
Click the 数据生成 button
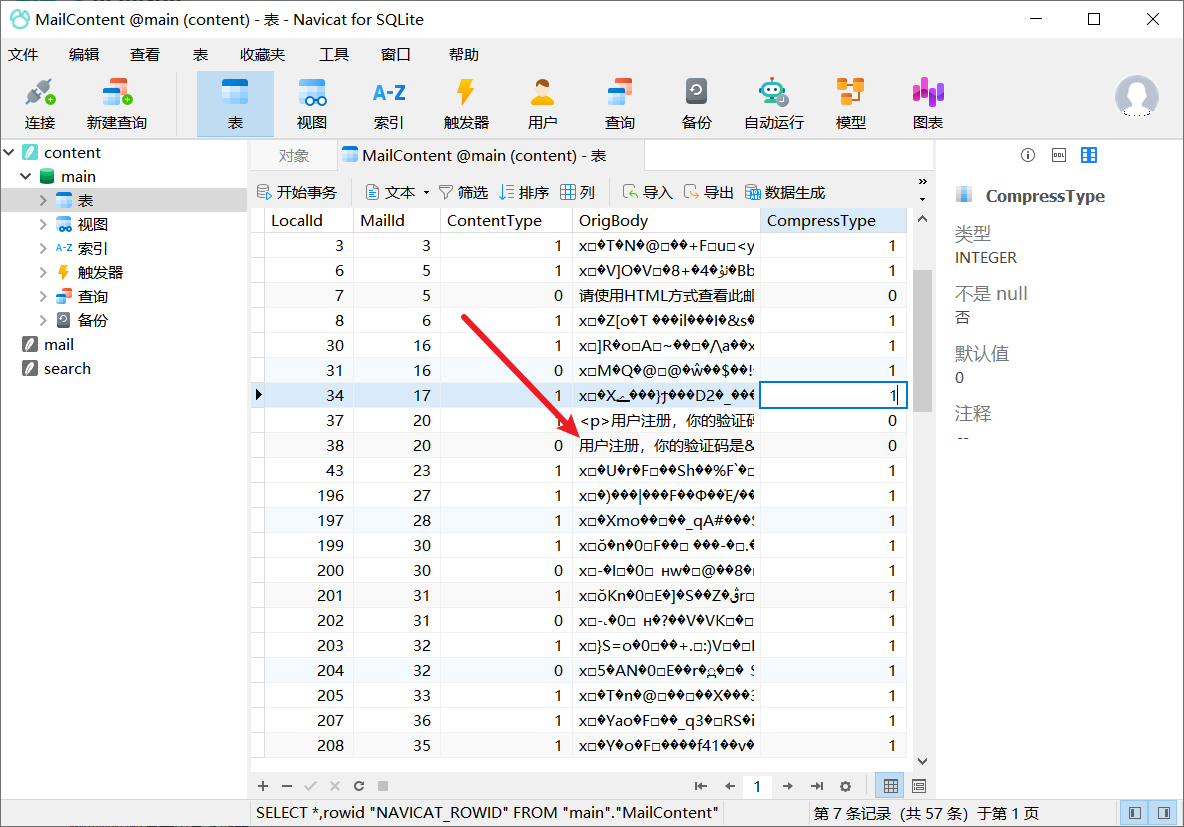tap(785, 193)
